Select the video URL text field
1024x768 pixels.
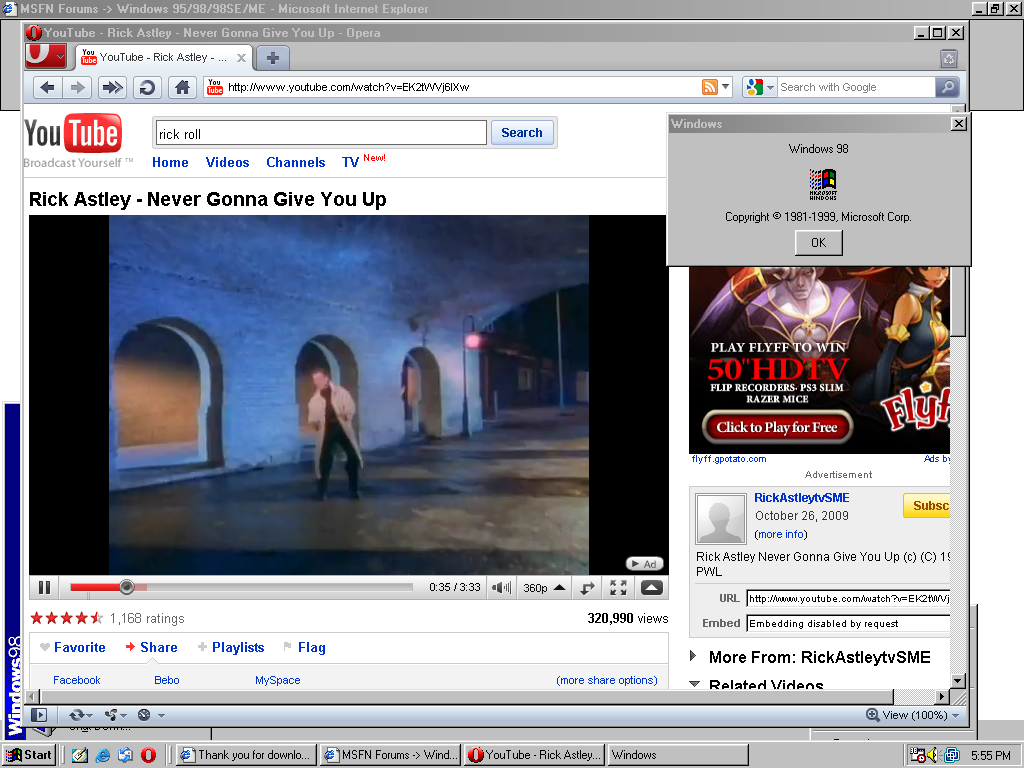coord(848,598)
